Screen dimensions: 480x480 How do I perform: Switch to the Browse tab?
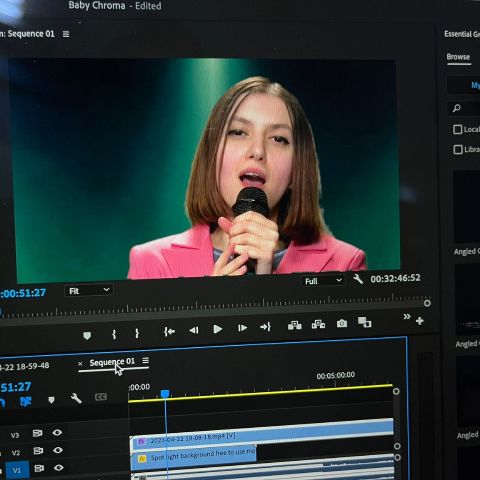[x=458, y=57]
